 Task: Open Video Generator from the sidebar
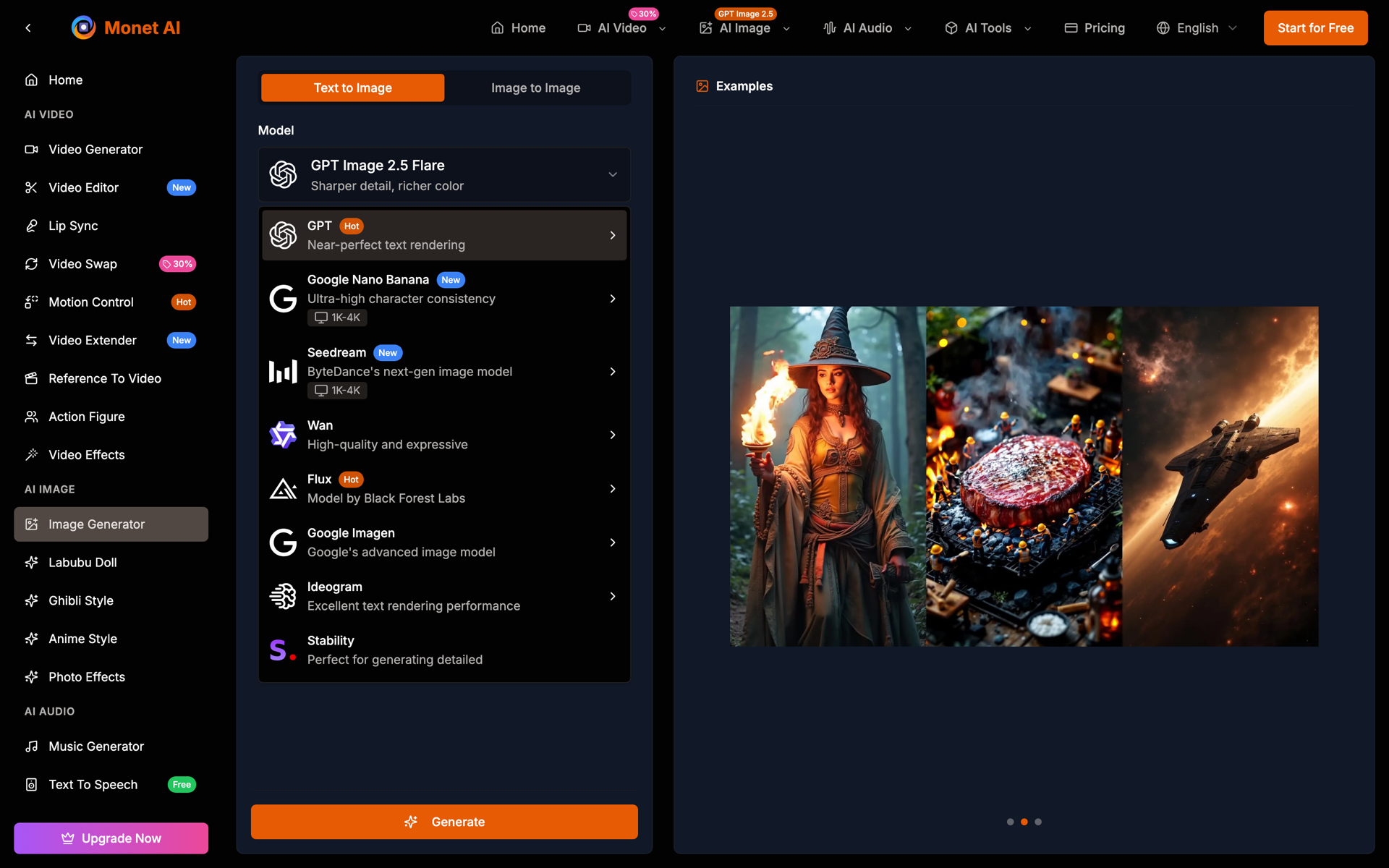(111, 150)
